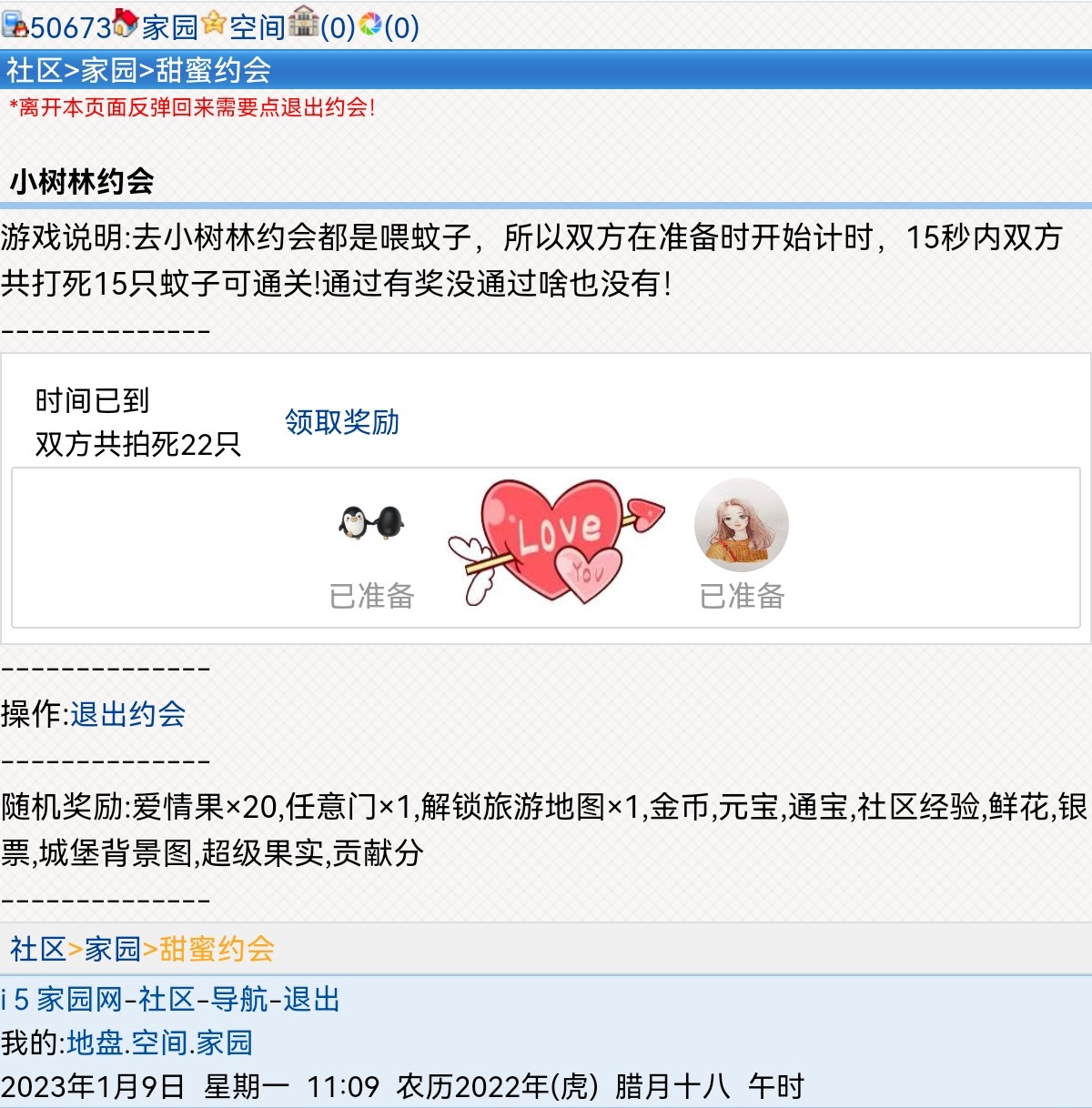Screen dimensions: 1092x1108
Task: Click the user ID icon beside 50673
Action: click(15, 25)
